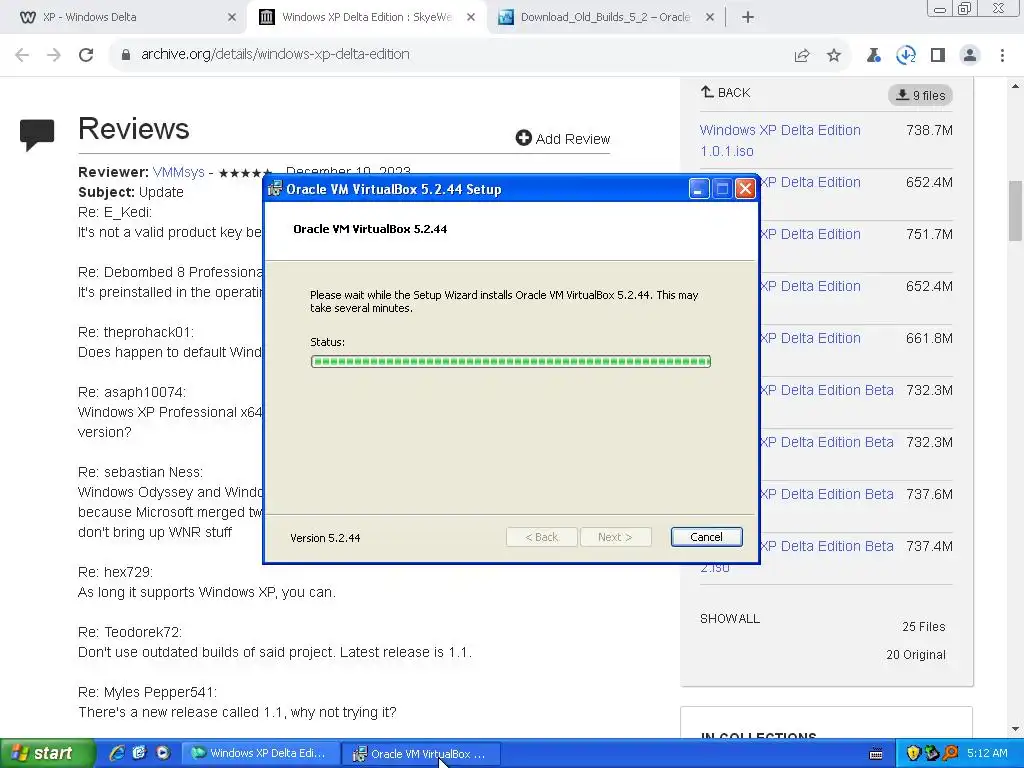The image size is (1024, 768).
Task: Open reviewer VMMsys profile link
Action: pos(178,172)
